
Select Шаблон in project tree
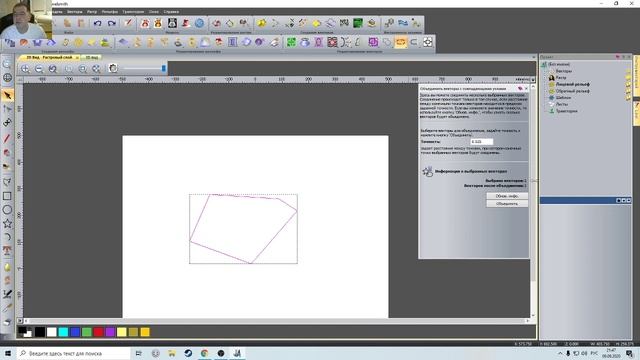563,98
